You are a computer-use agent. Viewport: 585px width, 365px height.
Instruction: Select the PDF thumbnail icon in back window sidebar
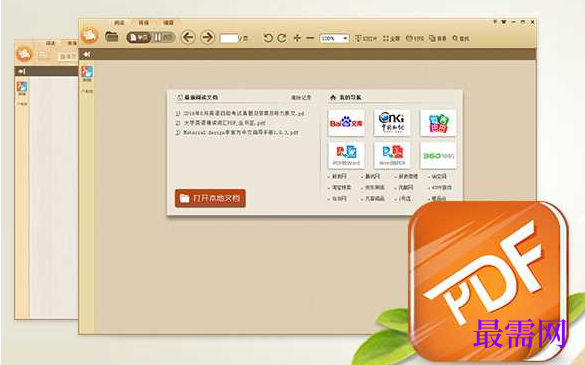22,88
